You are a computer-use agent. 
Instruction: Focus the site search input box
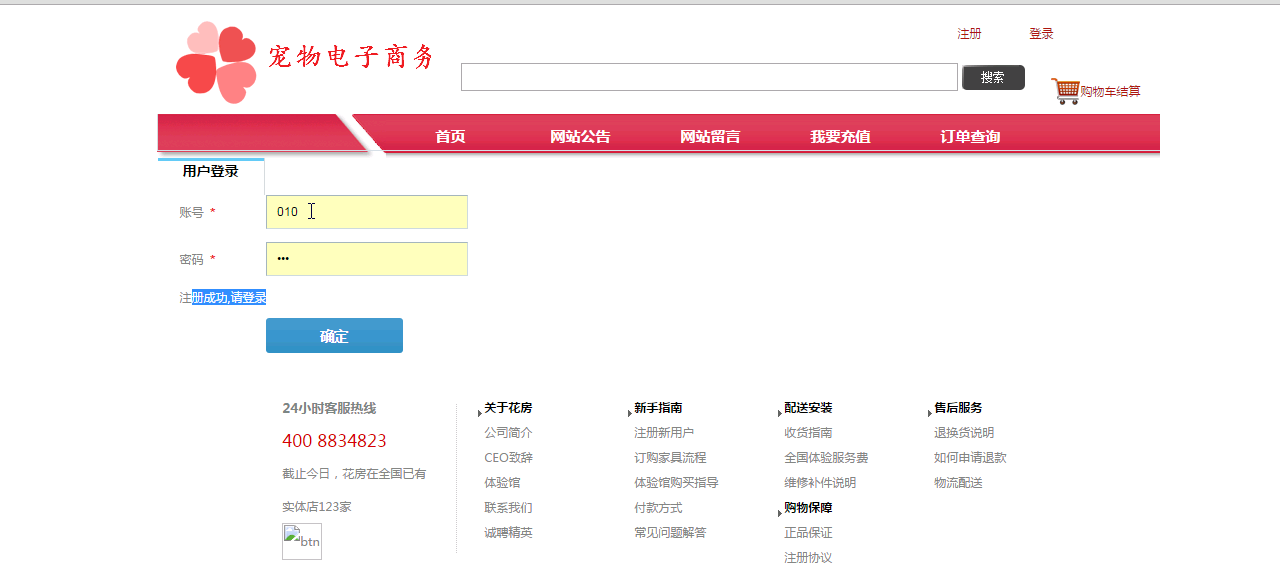[709, 77]
